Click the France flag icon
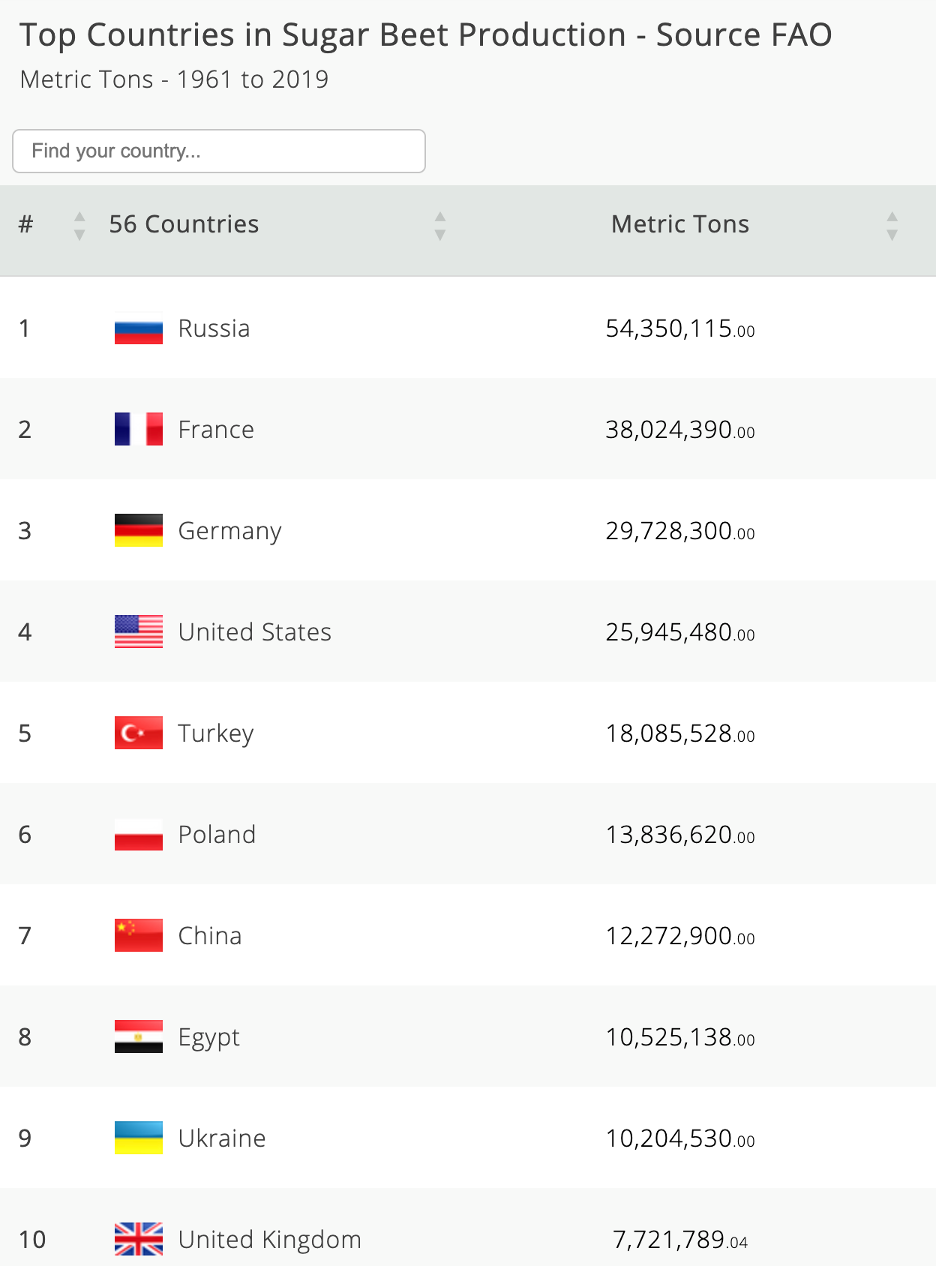The image size is (936, 1266). (x=139, y=429)
